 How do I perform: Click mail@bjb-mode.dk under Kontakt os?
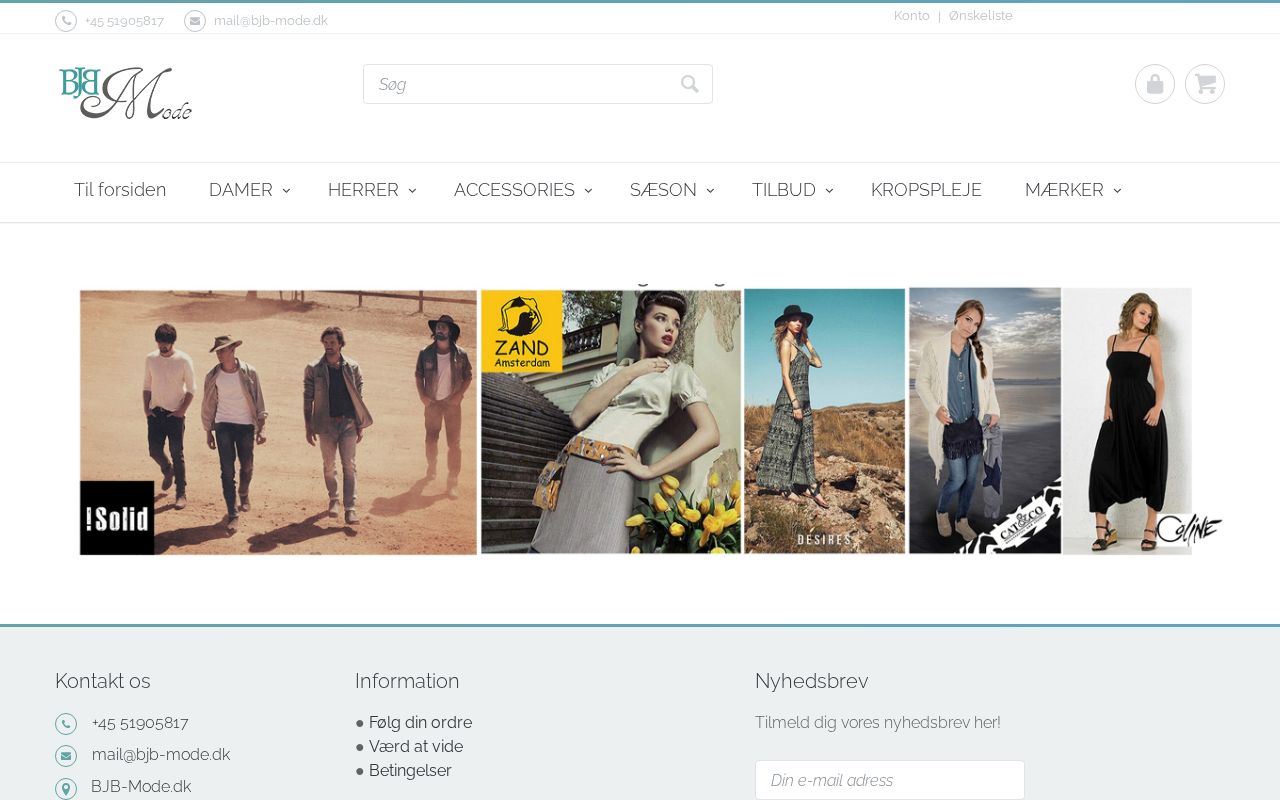coord(161,755)
